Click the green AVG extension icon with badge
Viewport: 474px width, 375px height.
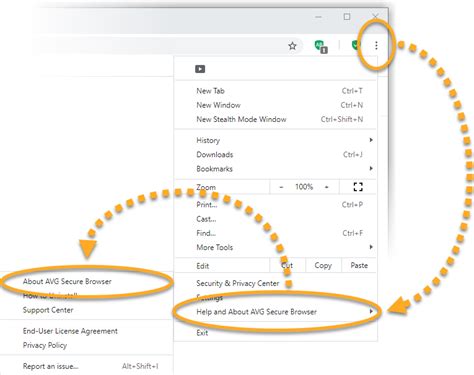pyautogui.click(x=321, y=47)
